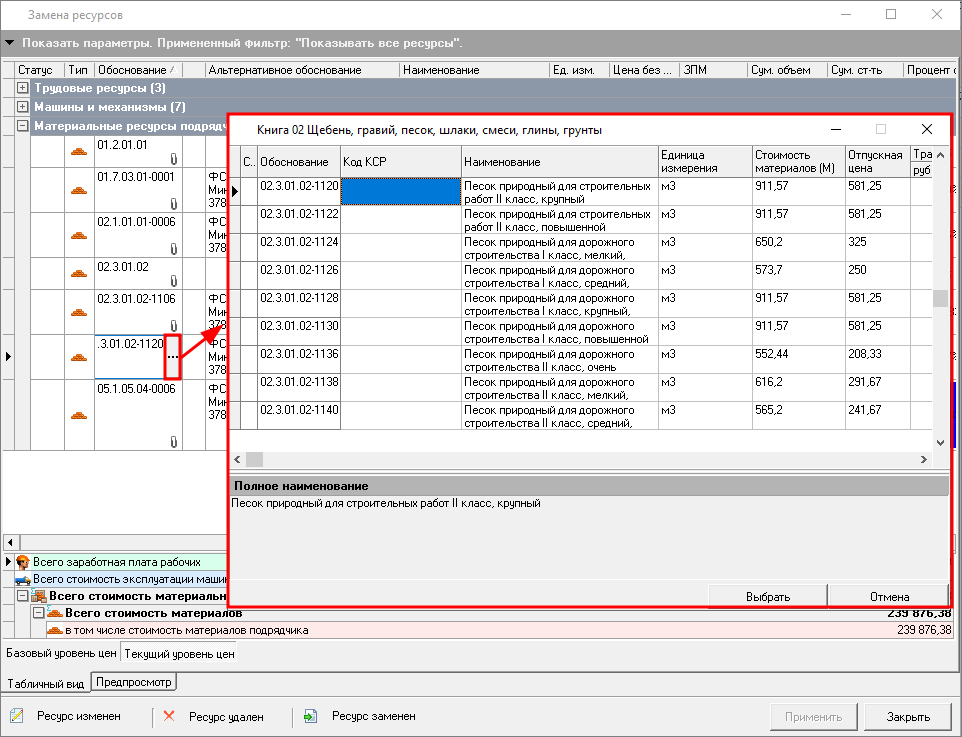Viewport: 962px width, 737px height.
Task: Click the 'Закрыть' button
Action: coord(907,716)
